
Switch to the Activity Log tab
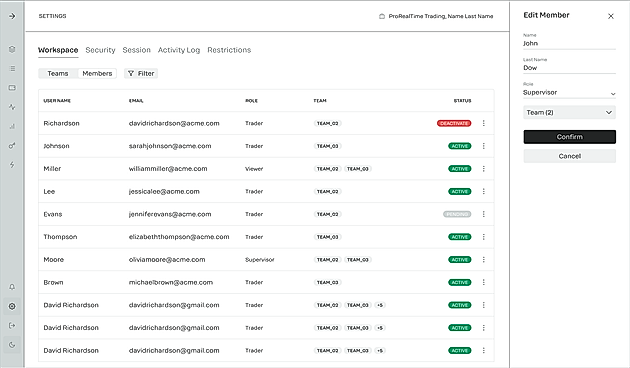[179, 50]
